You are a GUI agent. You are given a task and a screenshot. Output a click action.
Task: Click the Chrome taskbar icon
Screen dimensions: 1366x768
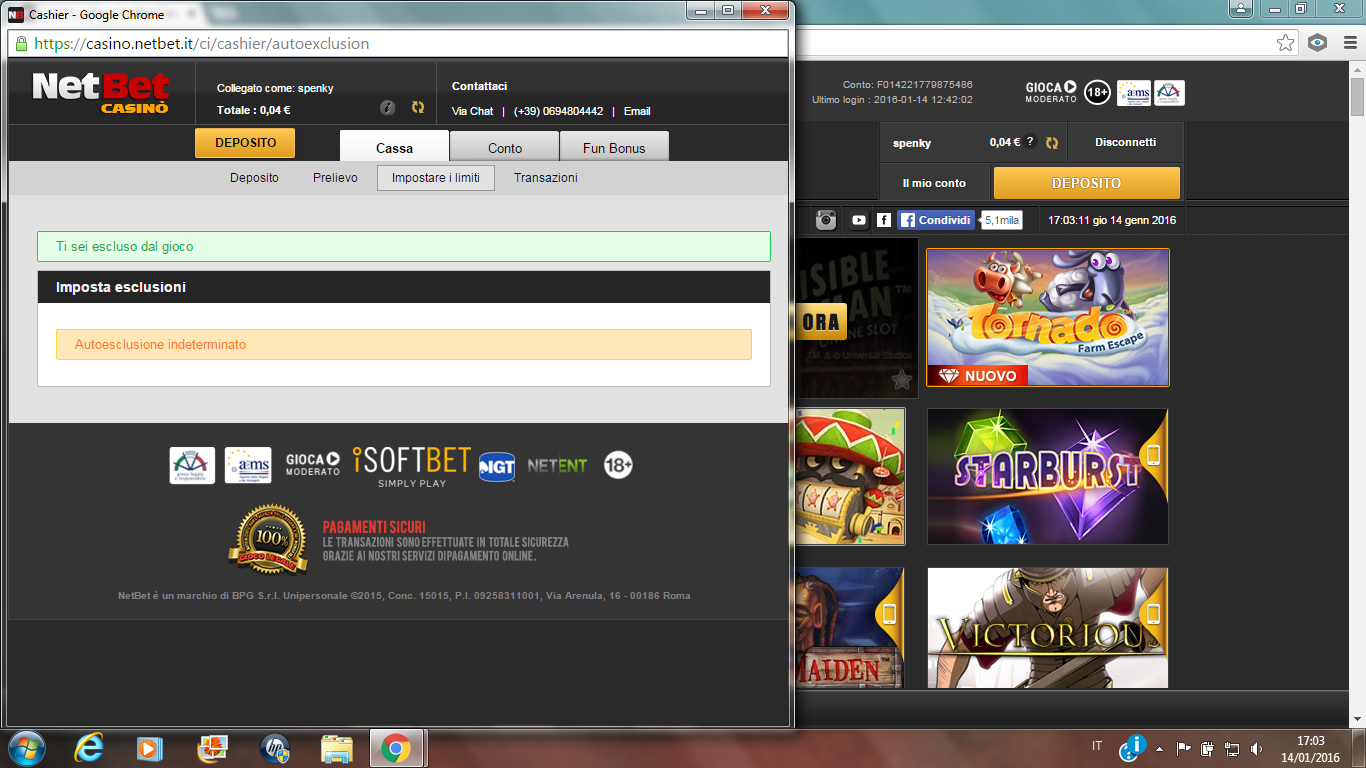tap(395, 748)
